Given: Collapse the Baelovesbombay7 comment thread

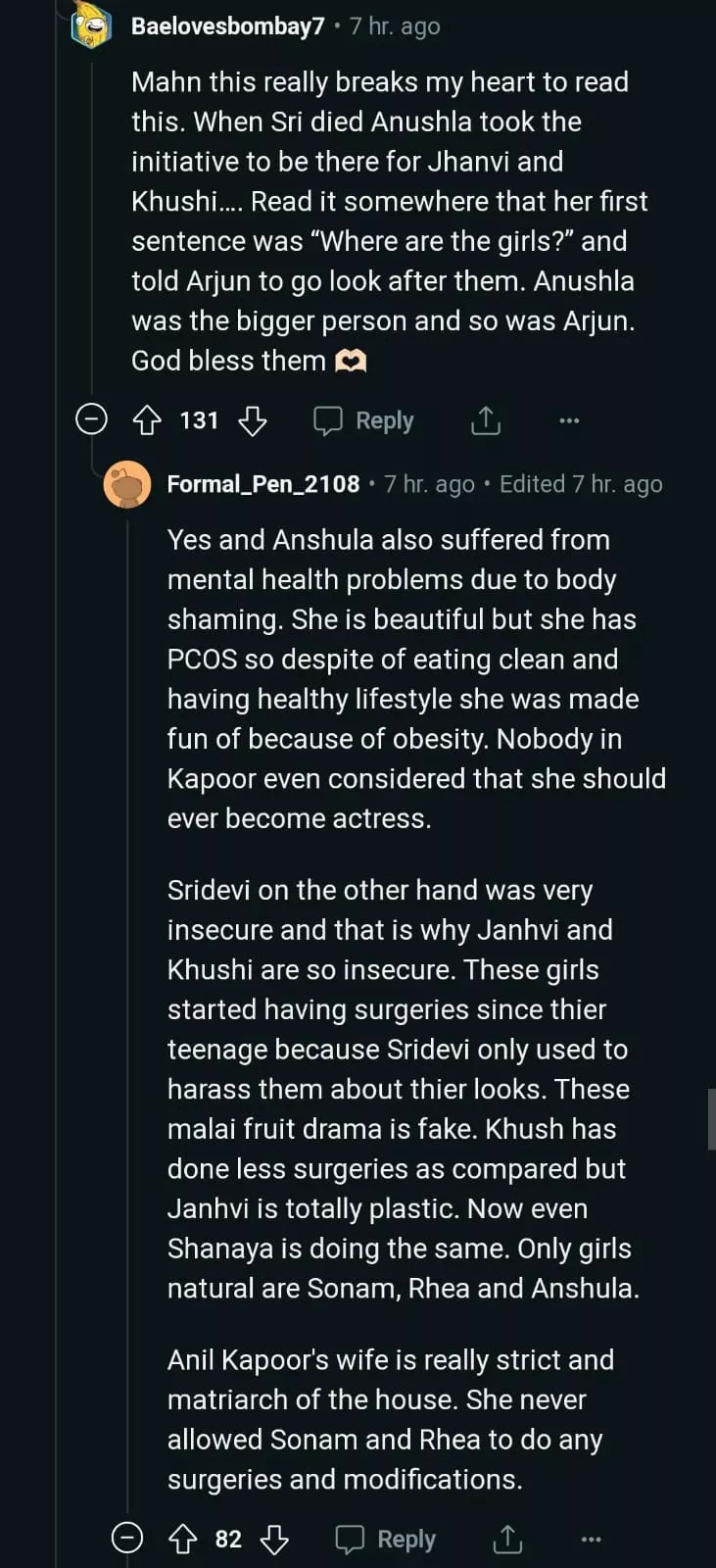Looking at the screenshot, I should [x=91, y=420].
